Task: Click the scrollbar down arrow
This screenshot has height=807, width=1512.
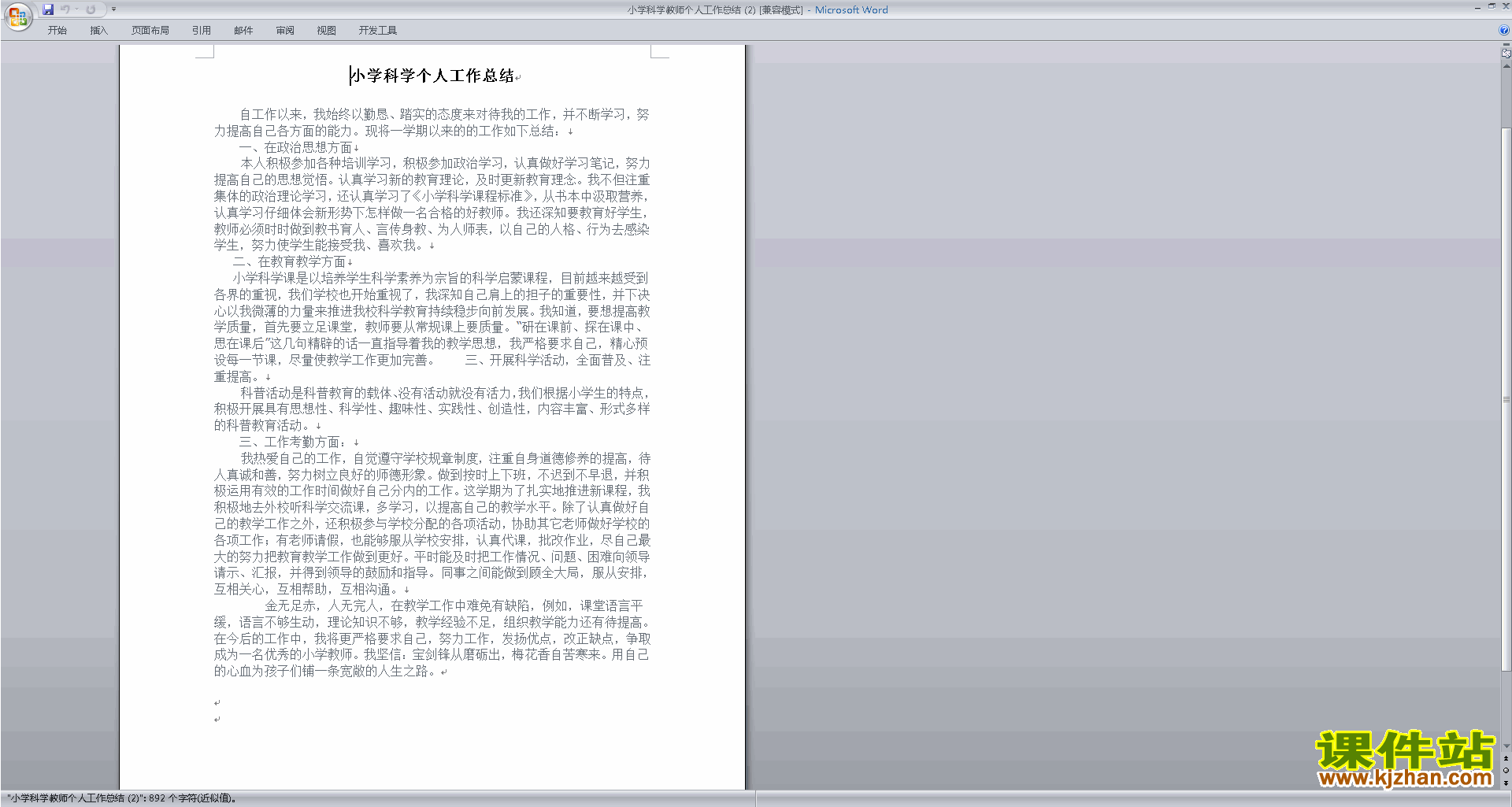Action: [x=1506, y=746]
